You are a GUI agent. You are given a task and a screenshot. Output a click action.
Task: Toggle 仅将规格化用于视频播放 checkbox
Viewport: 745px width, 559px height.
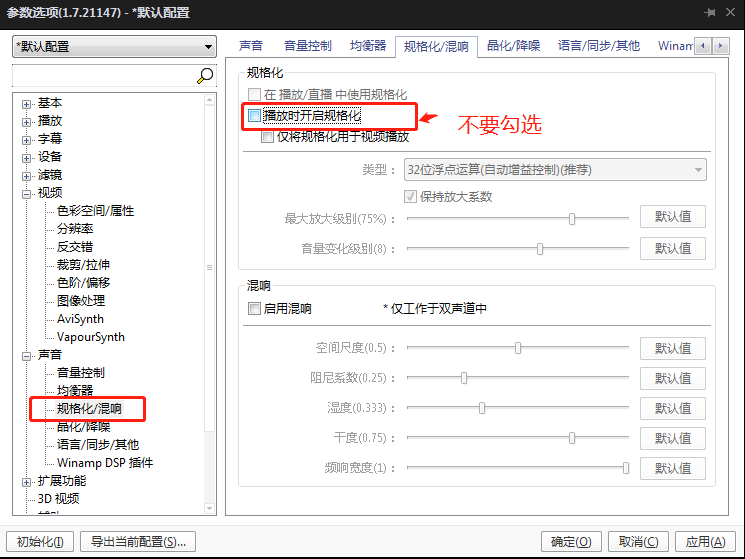pos(267,137)
